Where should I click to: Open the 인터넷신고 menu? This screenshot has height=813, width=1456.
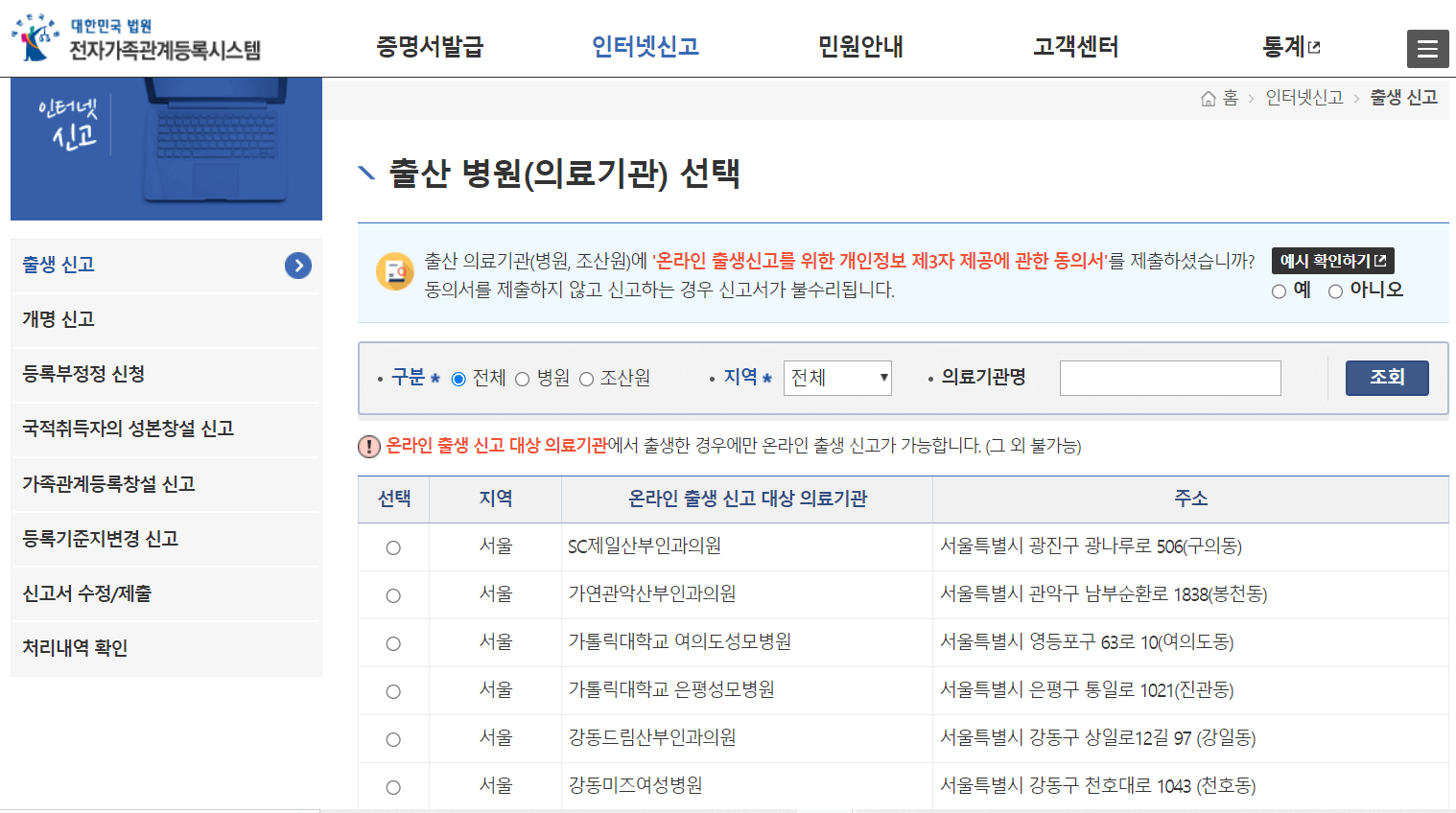[x=645, y=46]
